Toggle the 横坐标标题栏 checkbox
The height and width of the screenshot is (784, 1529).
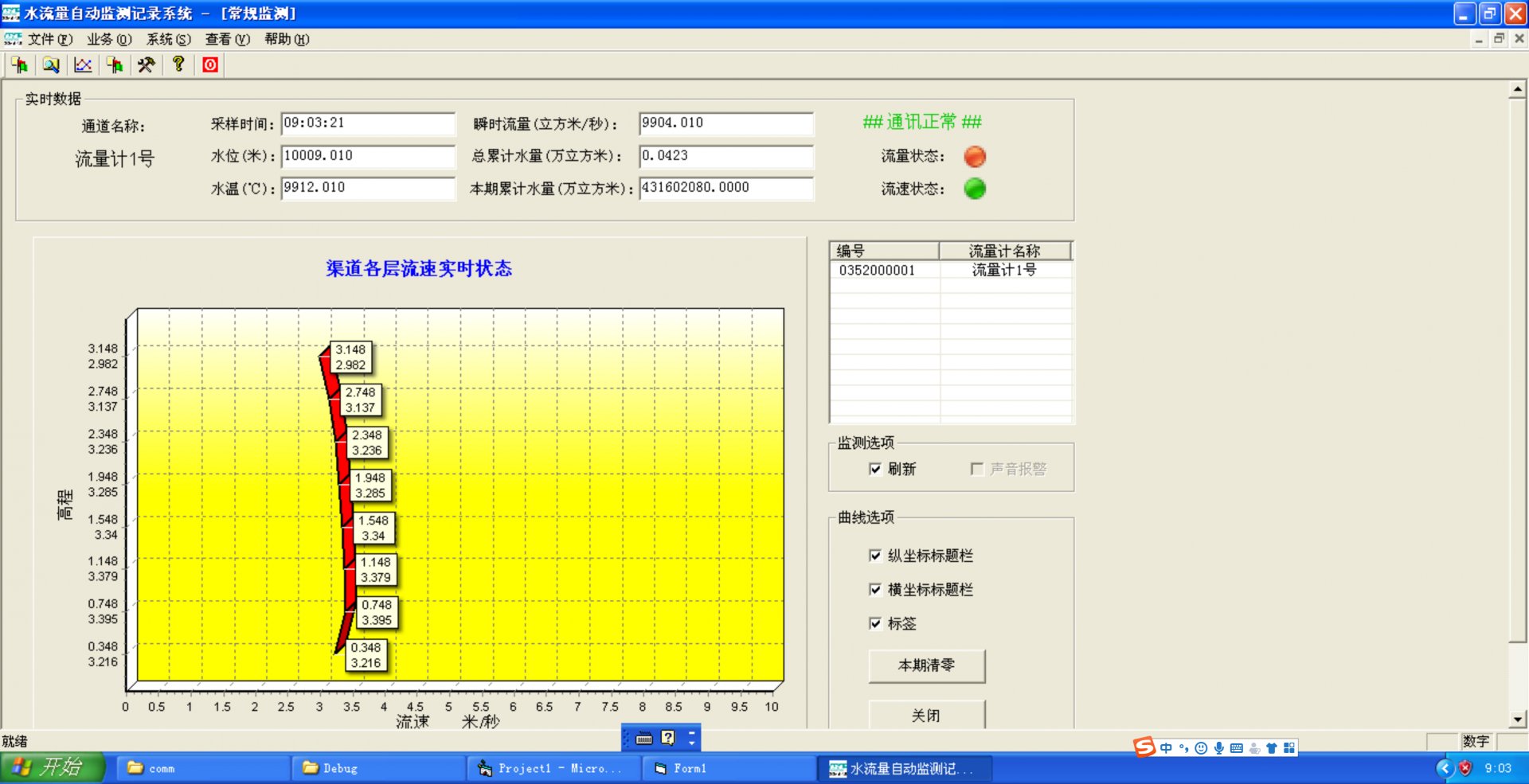875,590
